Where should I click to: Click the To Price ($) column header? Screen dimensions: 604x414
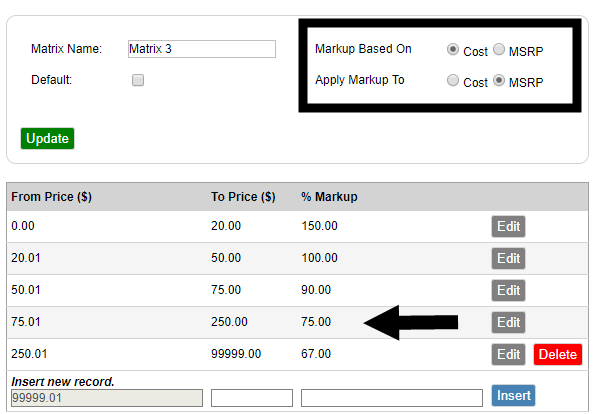(243, 197)
